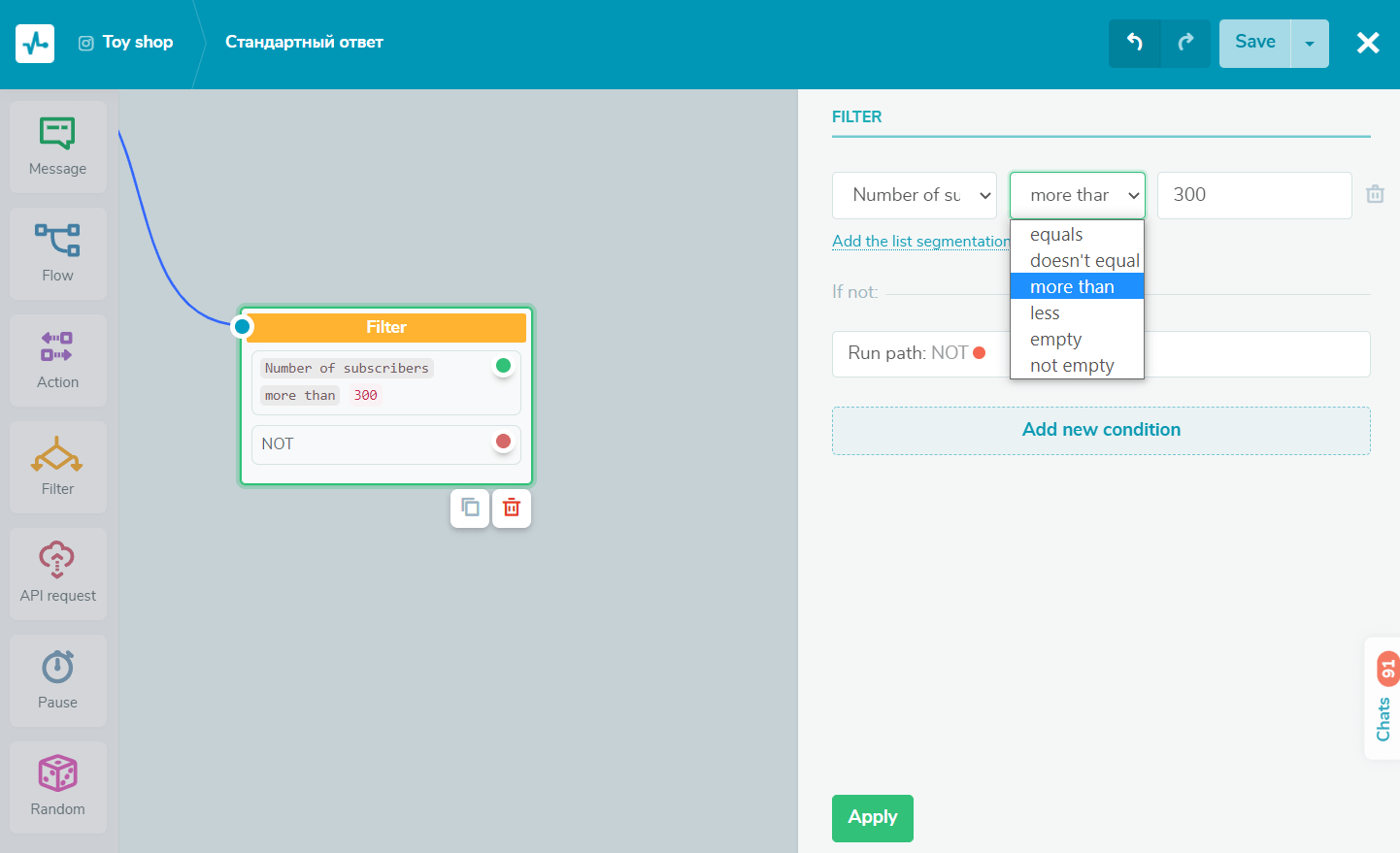The image size is (1400, 853).
Task: Choose the Action block icon
Action: pyautogui.click(x=58, y=360)
